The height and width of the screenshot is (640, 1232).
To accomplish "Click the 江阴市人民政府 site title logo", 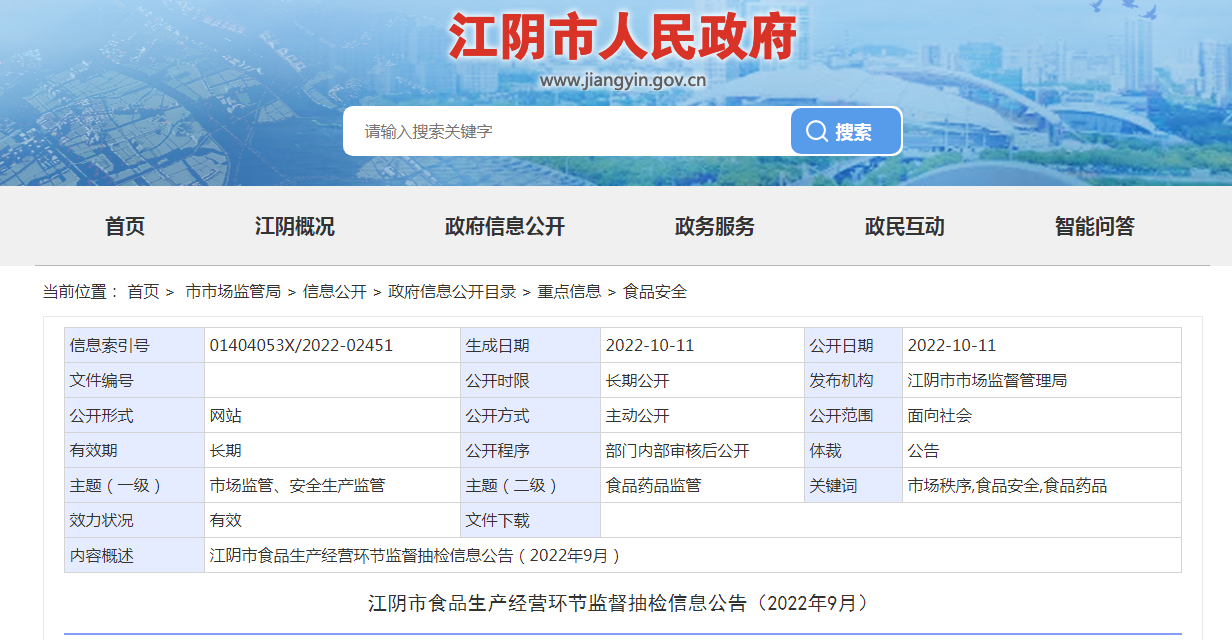I will tap(623, 38).
